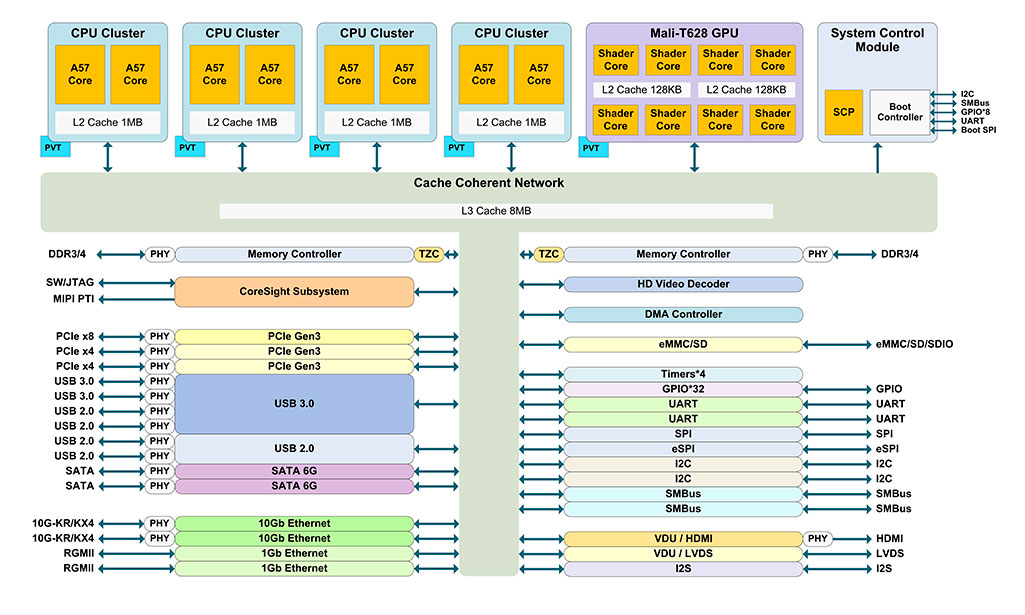Screen dimensions: 1025x615
Task: Select the DMA Controller block
Action: 683,314
